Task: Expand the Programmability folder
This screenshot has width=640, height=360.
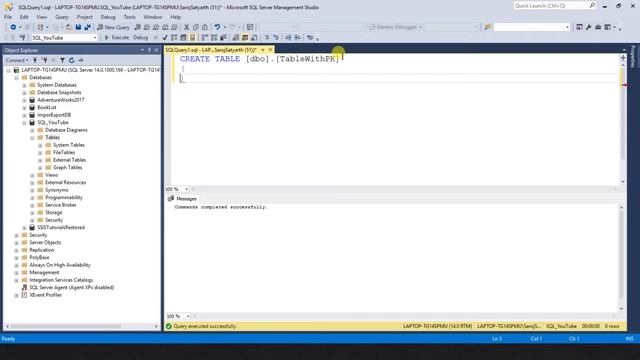Action: click(32, 198)
